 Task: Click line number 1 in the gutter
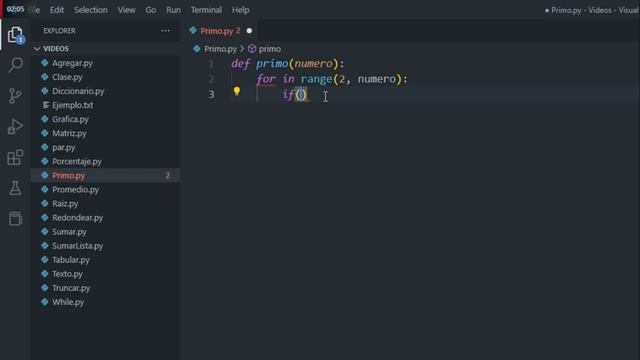pyautogui.click(x=211, y=64)
